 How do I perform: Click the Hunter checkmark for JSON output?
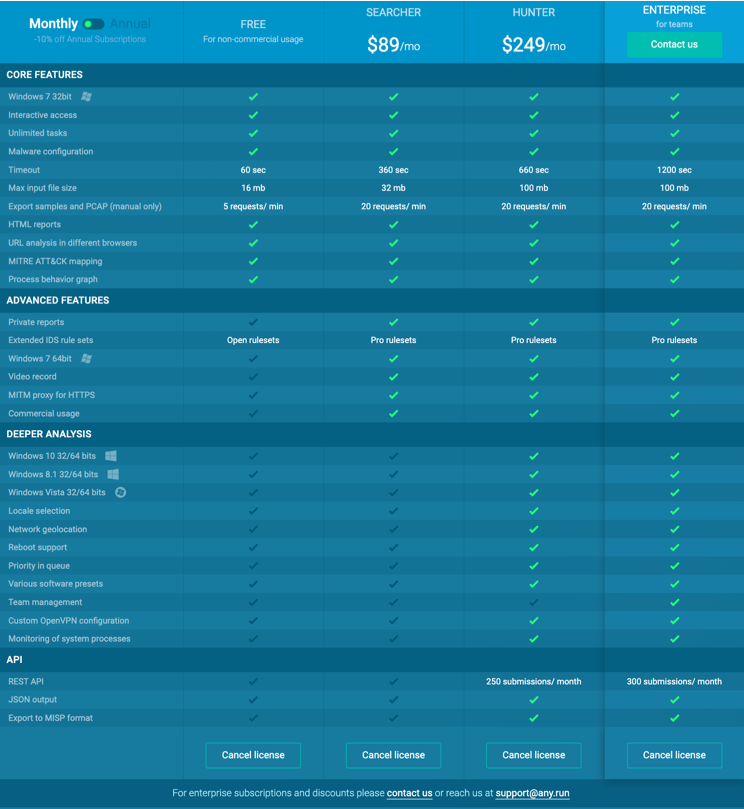533,700
